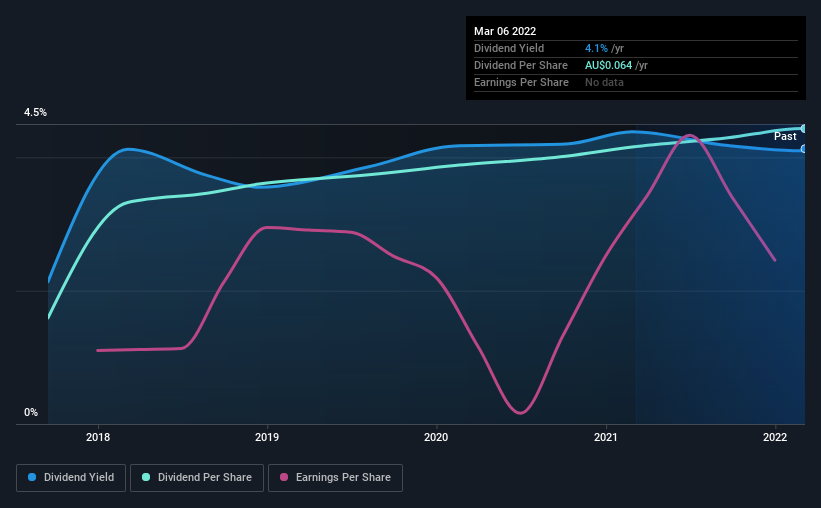Click the 2021 x-axis label
The width and height of the screenshot is (821, 508).
[x=606, y=437]
